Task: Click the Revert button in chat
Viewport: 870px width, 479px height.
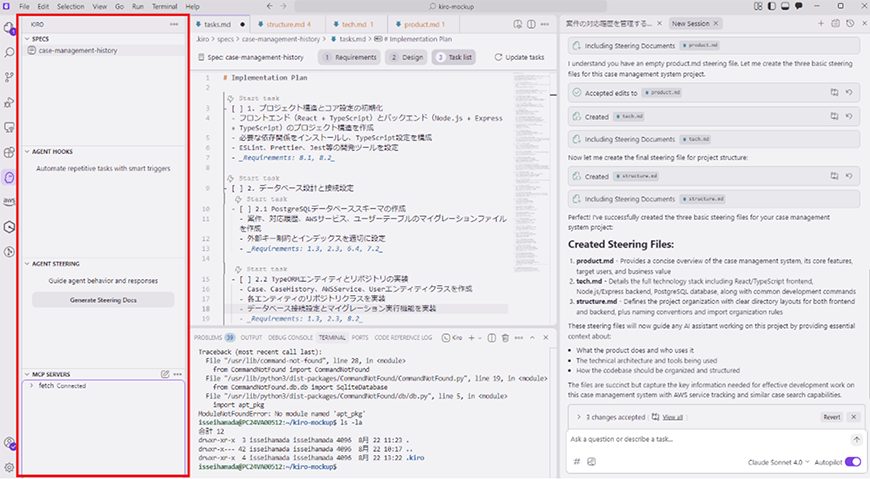Action: click(x=831, y=417)
